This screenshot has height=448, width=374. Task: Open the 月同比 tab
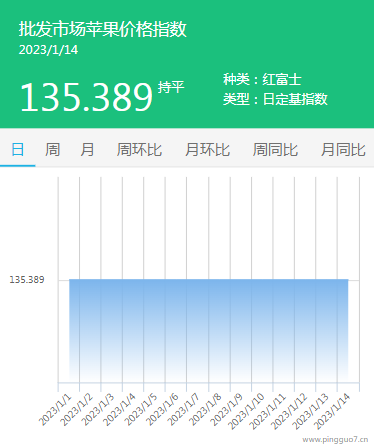(x=343, y=149)
